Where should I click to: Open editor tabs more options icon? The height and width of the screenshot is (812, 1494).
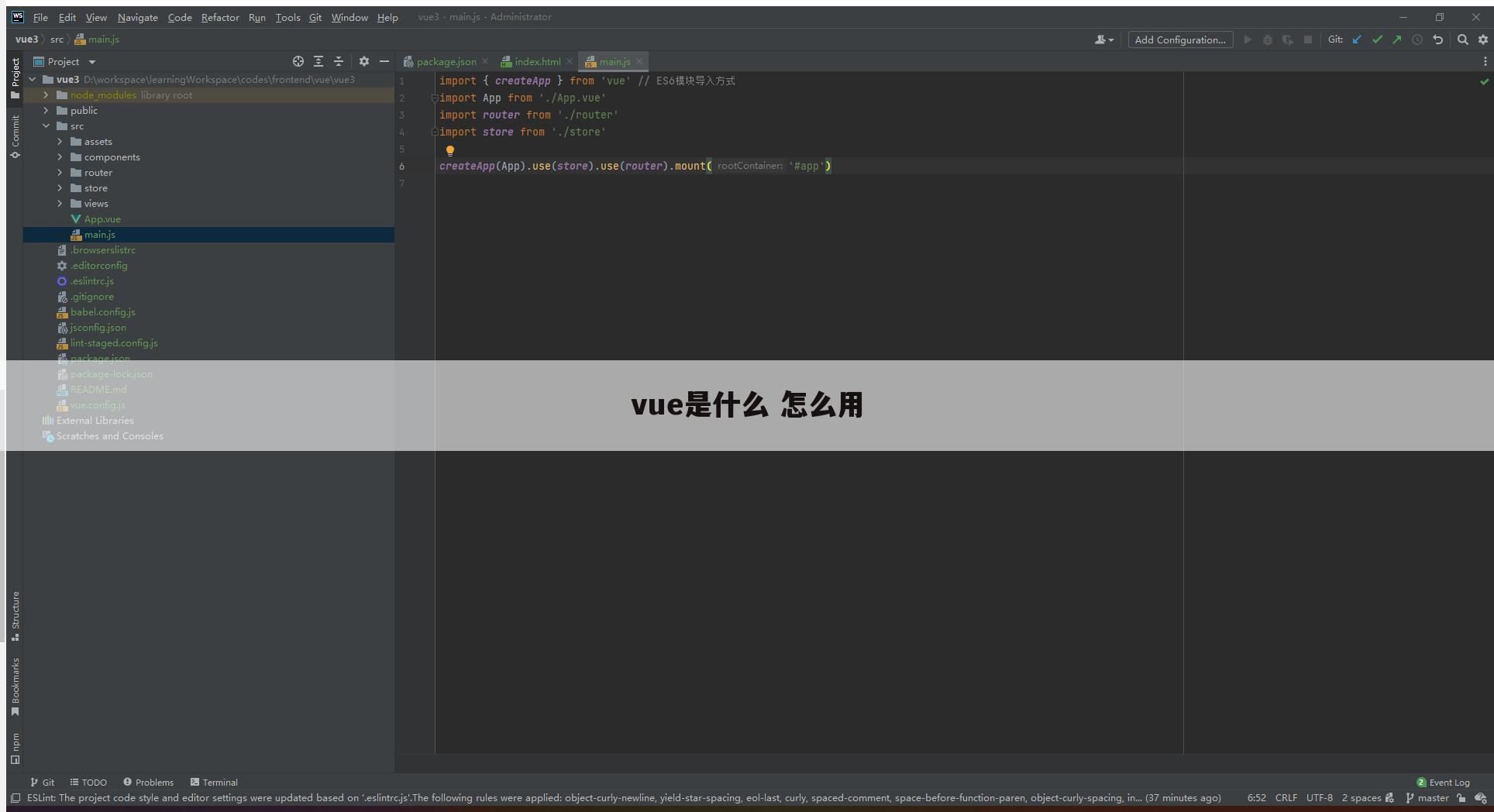coord(1485,61)
